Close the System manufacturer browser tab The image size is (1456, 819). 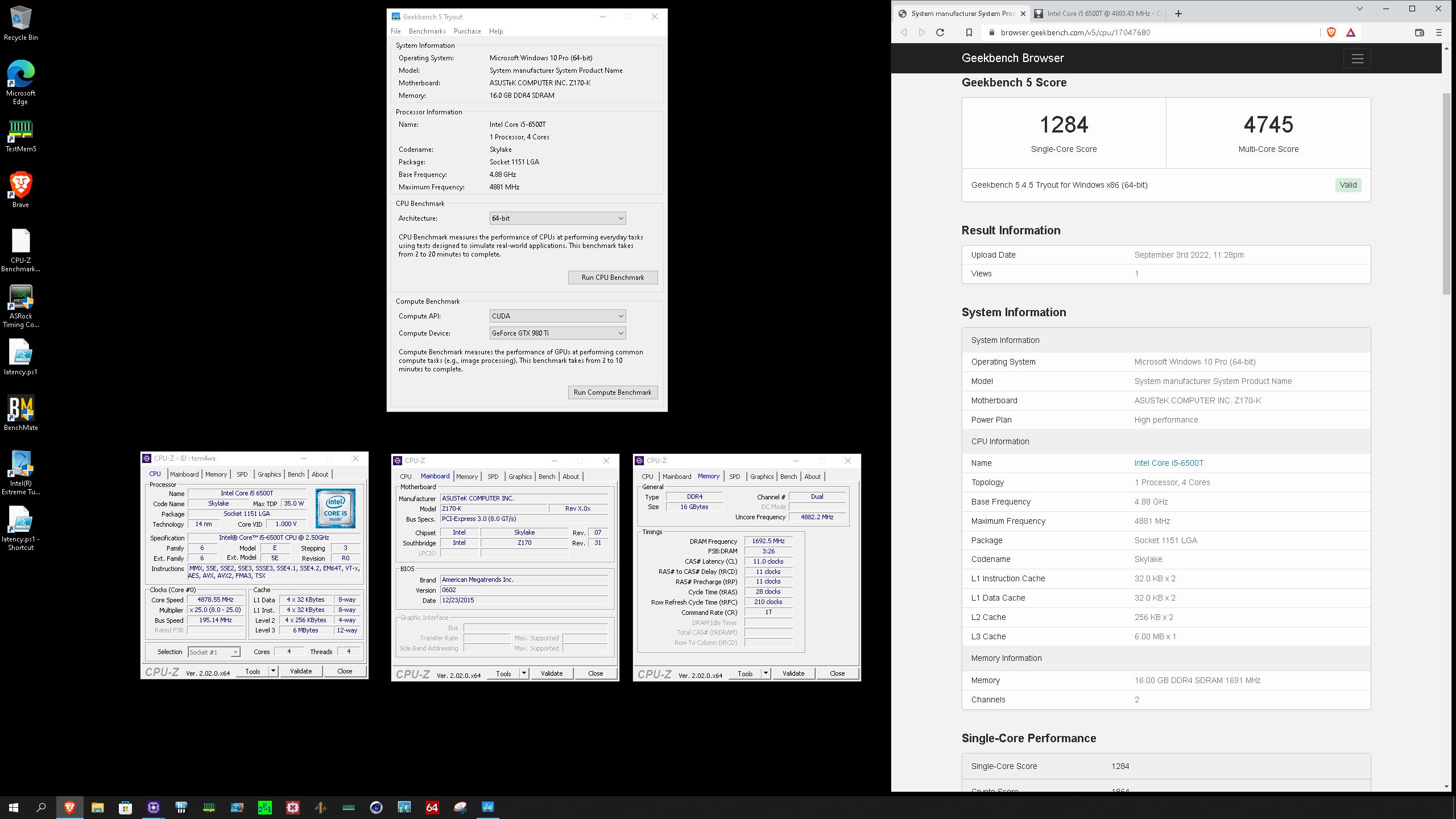(x=1023, y=14)
